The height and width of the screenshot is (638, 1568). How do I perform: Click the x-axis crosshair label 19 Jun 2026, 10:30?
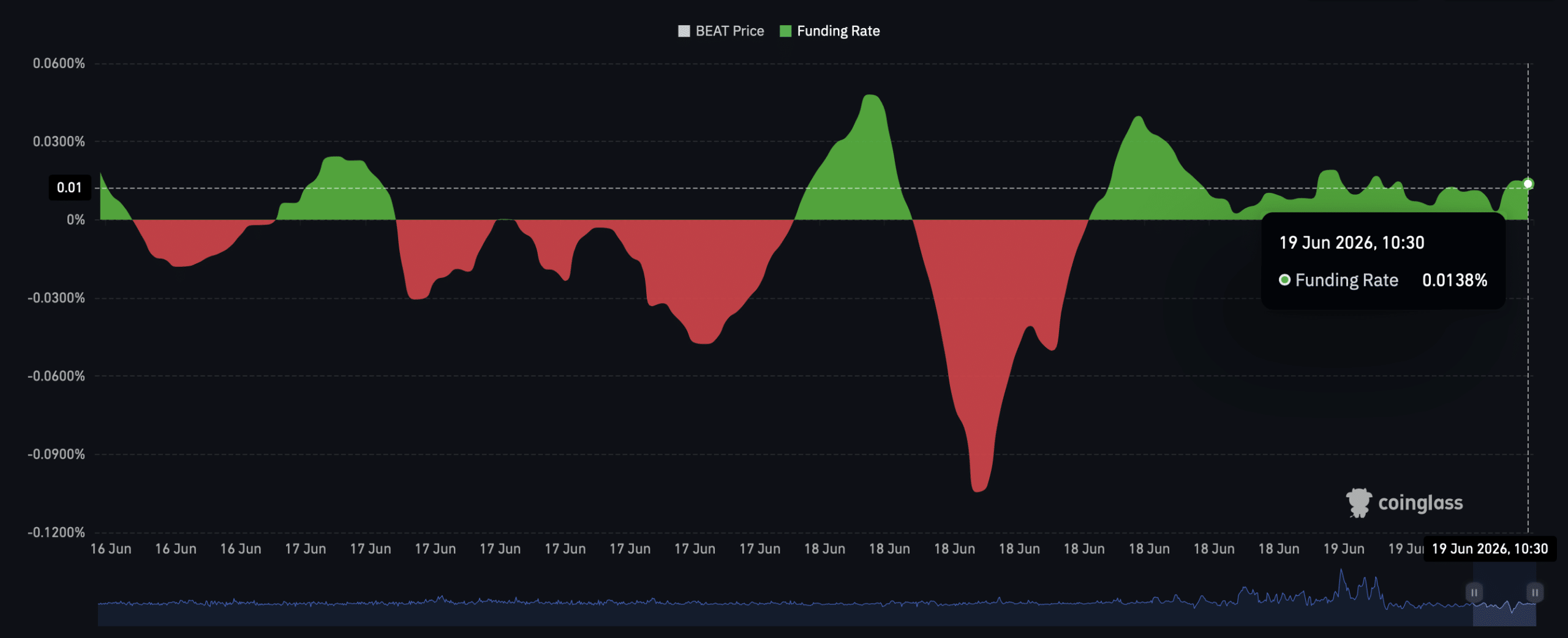tap(1490, 549)
